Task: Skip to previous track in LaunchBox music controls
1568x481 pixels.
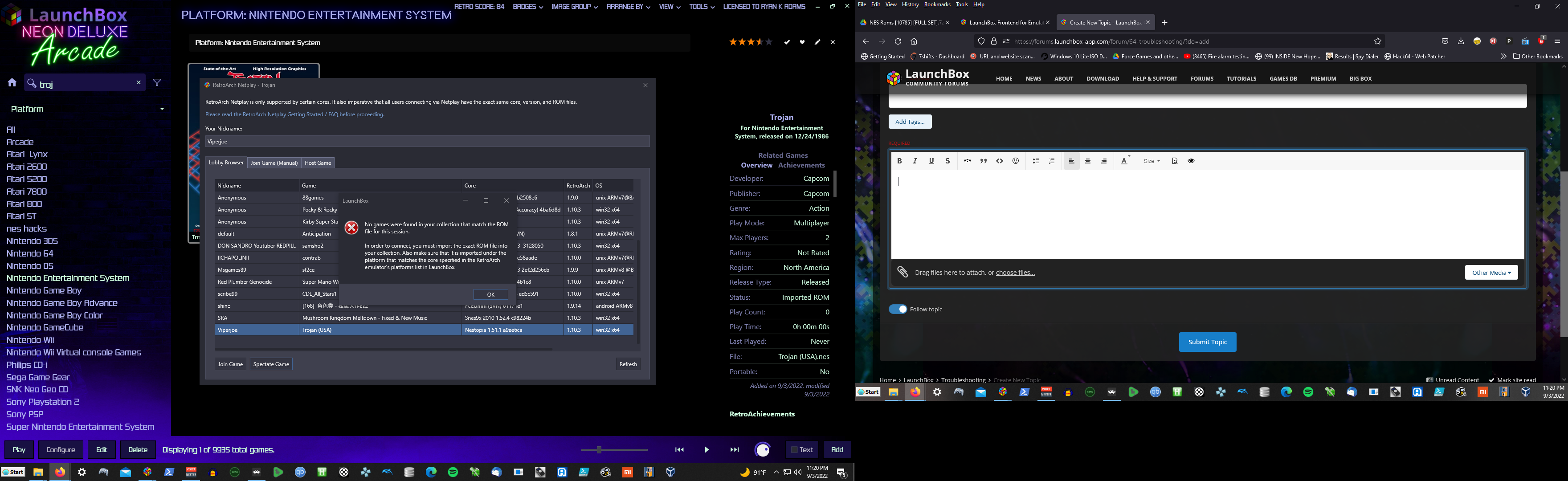Action: tap(679, 450)
